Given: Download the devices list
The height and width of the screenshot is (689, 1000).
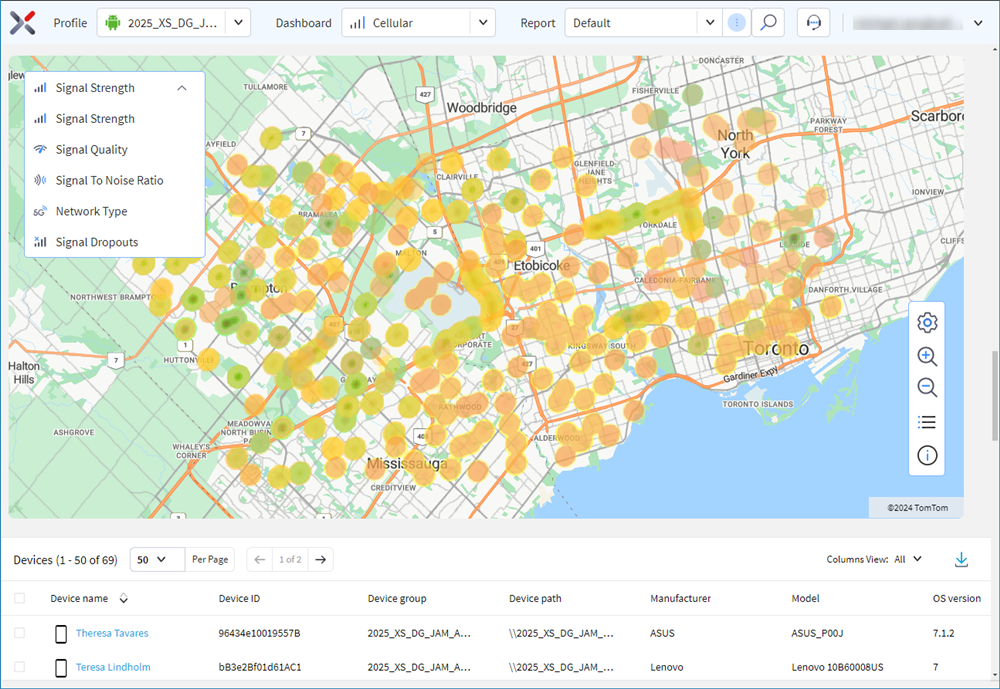Looking at the screenshot, I should [x=961, y=560].
